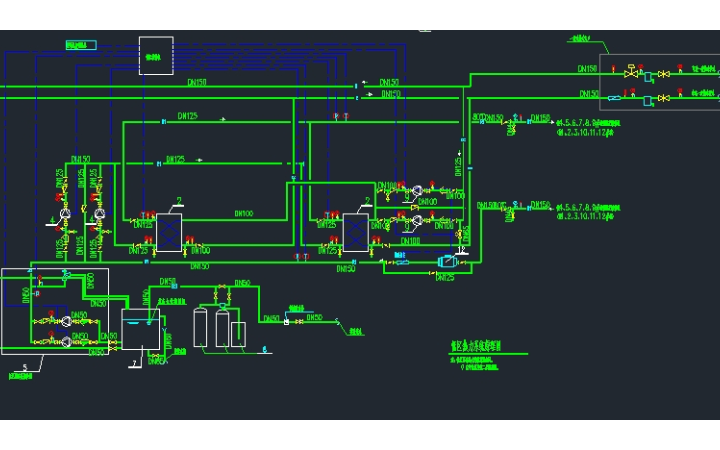Select the pump symbol beside number 4
This screenshot has width=720, height=450.
[66, 214]
